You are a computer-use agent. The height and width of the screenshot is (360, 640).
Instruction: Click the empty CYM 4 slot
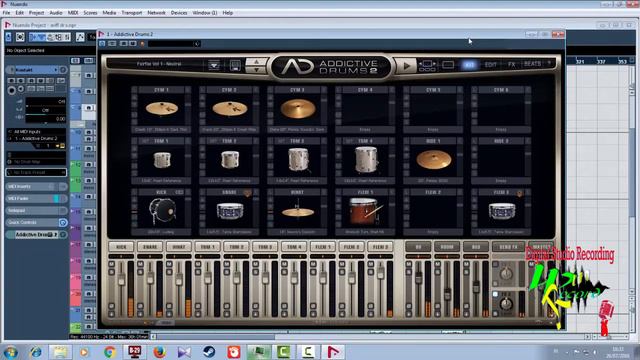pyautogui.click(x=365, y=109)
